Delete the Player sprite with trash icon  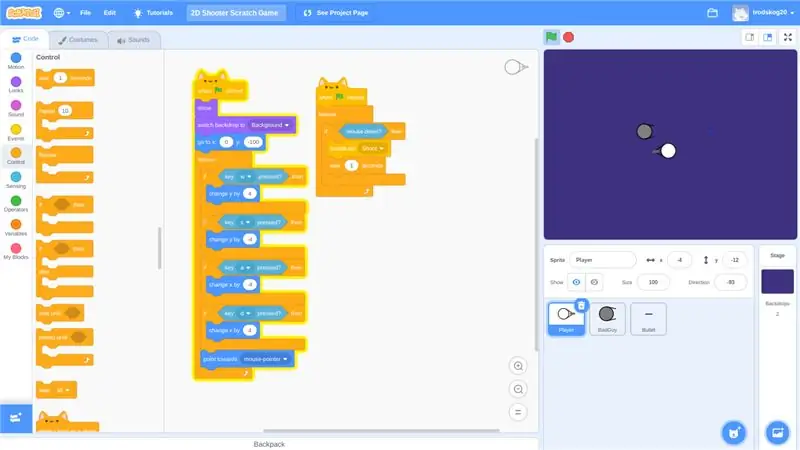point(581,305)
